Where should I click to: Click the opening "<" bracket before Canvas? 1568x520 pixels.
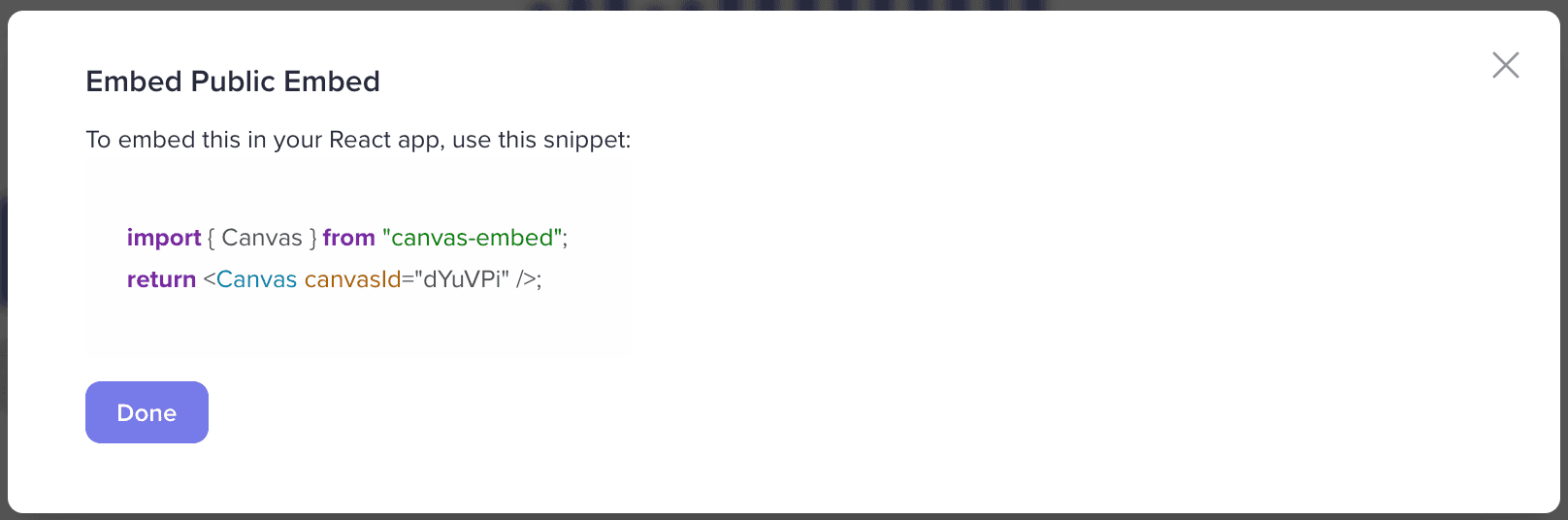(209, 279)
